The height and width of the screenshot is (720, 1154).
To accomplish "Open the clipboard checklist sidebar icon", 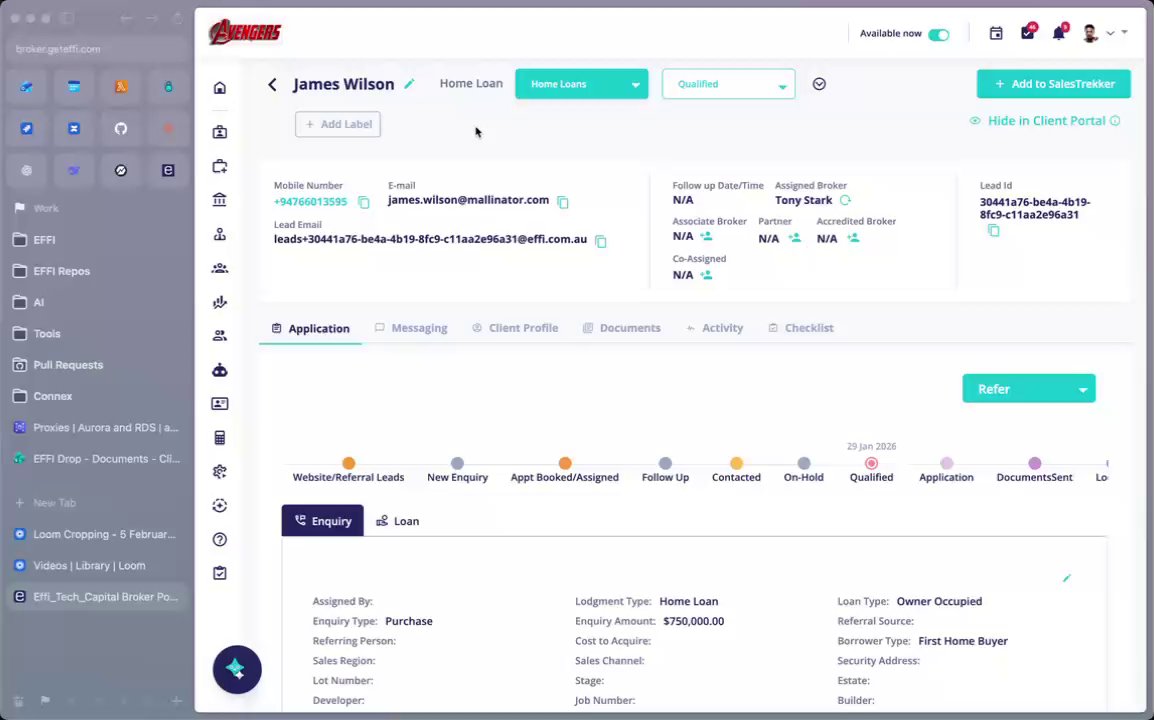I will tap(219, 573).
